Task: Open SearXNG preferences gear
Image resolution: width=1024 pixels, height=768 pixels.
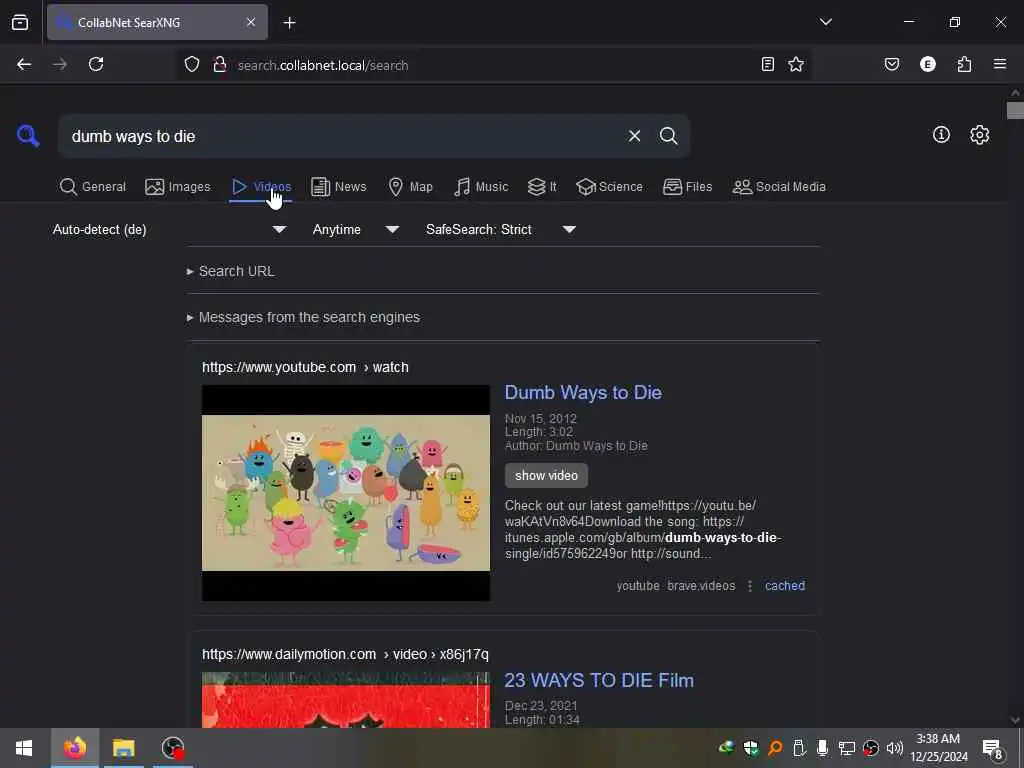Action: click(x=980, y=135)
